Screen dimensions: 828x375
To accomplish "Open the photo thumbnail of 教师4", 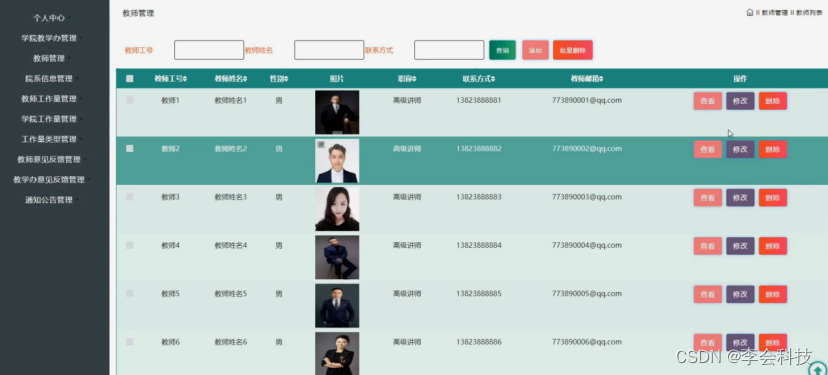I will [337, 257].
